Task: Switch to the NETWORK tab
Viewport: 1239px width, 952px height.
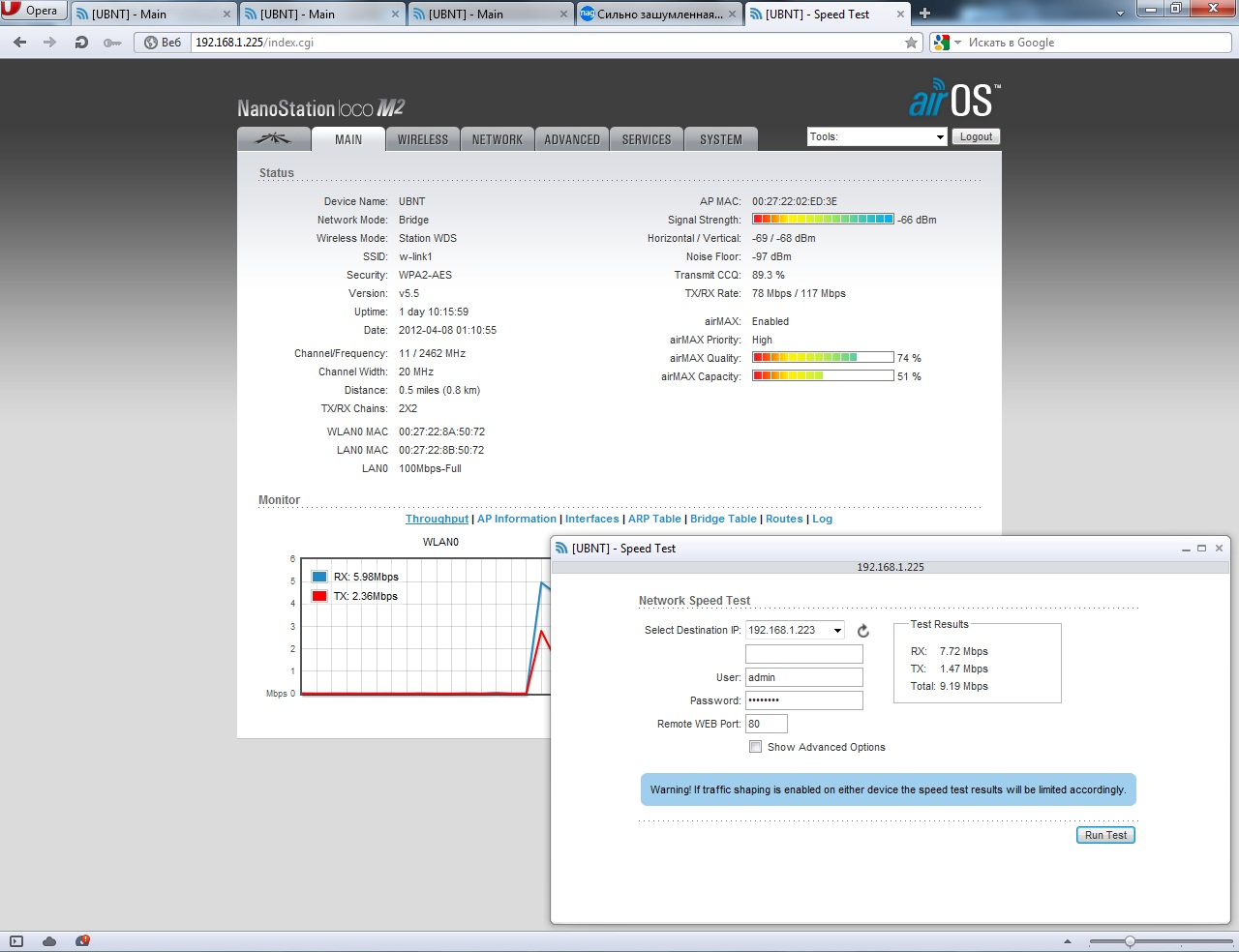Action: [x=498, y=139]
